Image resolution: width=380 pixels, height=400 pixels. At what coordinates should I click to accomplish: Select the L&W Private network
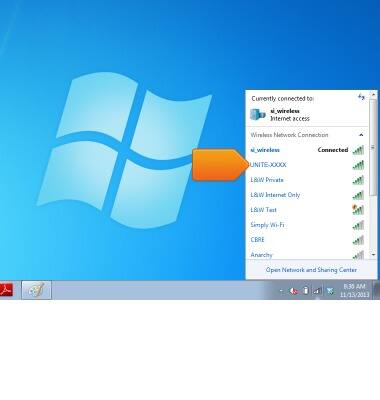pos(307,180)
